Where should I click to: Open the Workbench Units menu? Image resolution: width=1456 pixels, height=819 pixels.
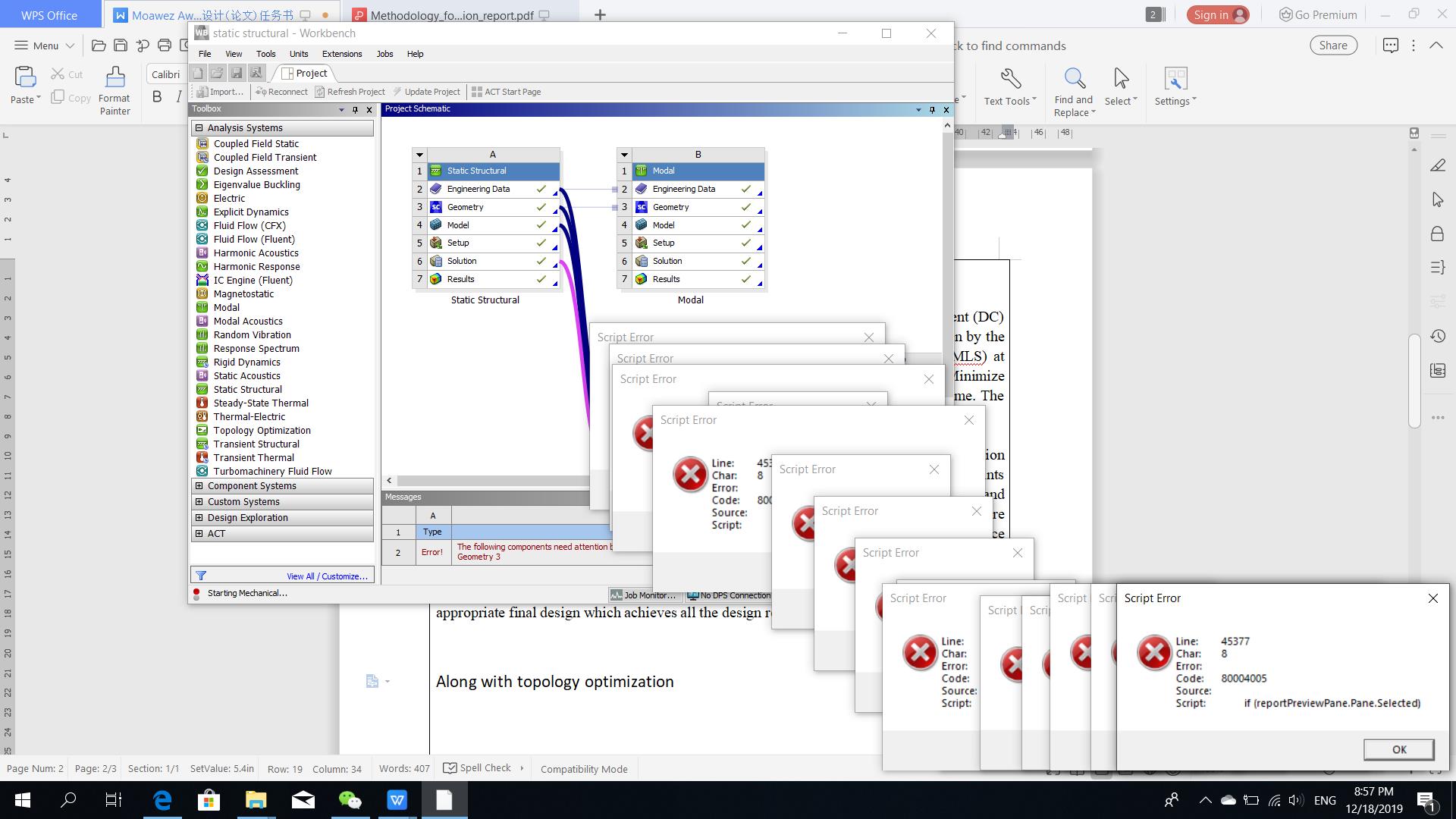click(299, 54)
